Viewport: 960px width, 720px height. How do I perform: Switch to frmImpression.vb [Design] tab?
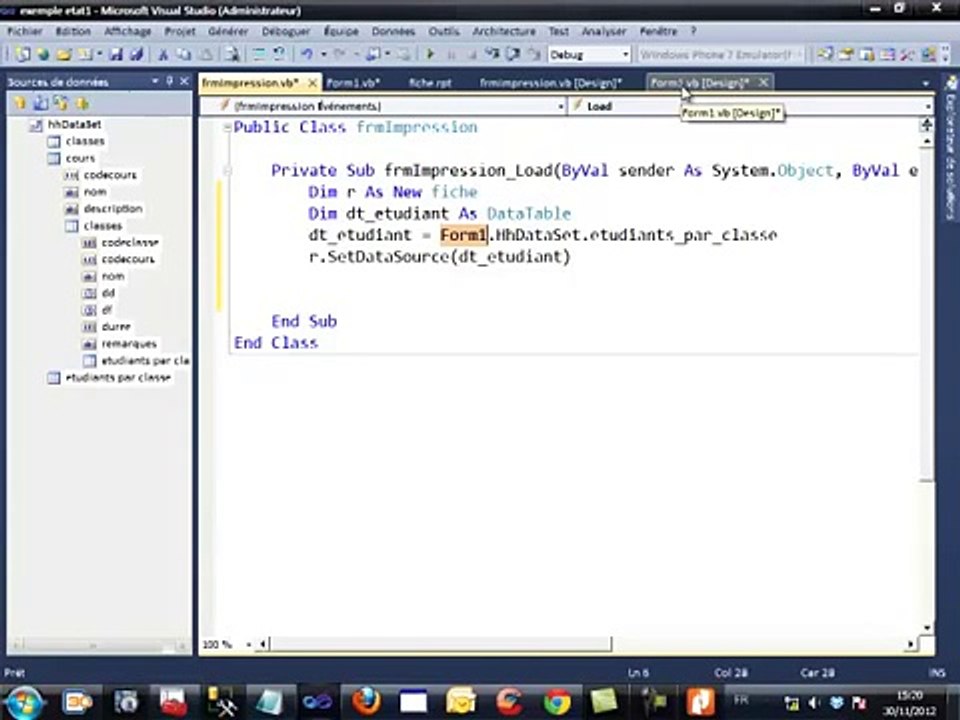tap(550, 83)
